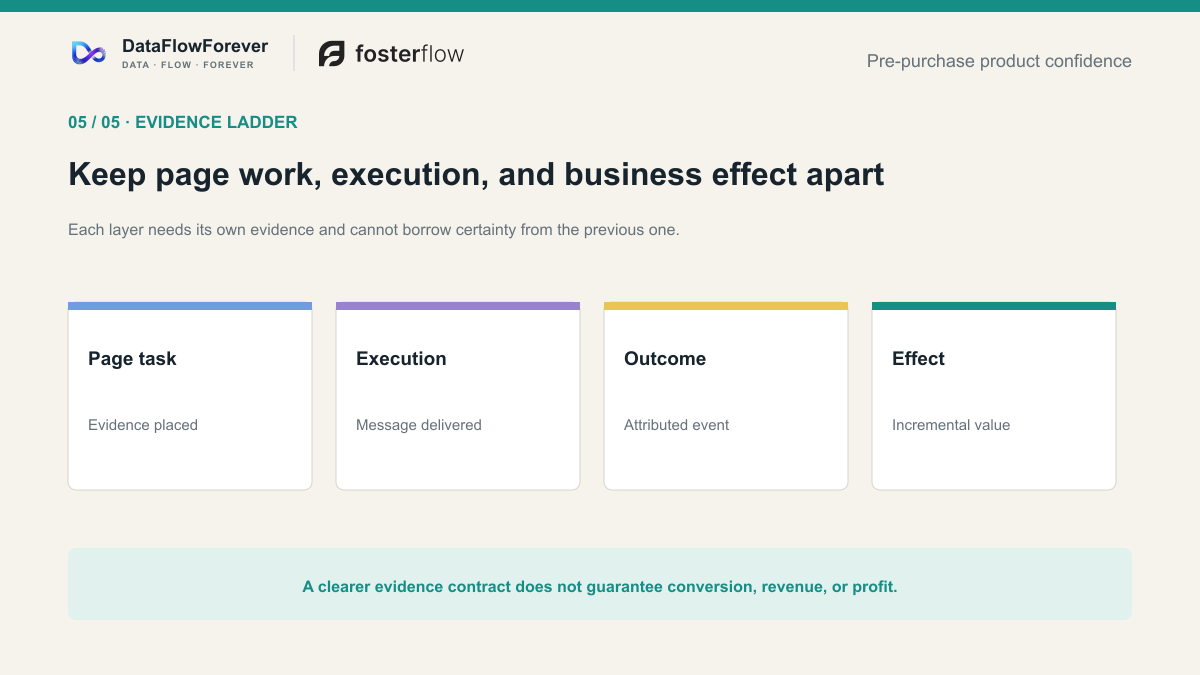Click the fosterflow leaf logo icon
Viewport: 1200px width, 675px height.
(332, 54)
